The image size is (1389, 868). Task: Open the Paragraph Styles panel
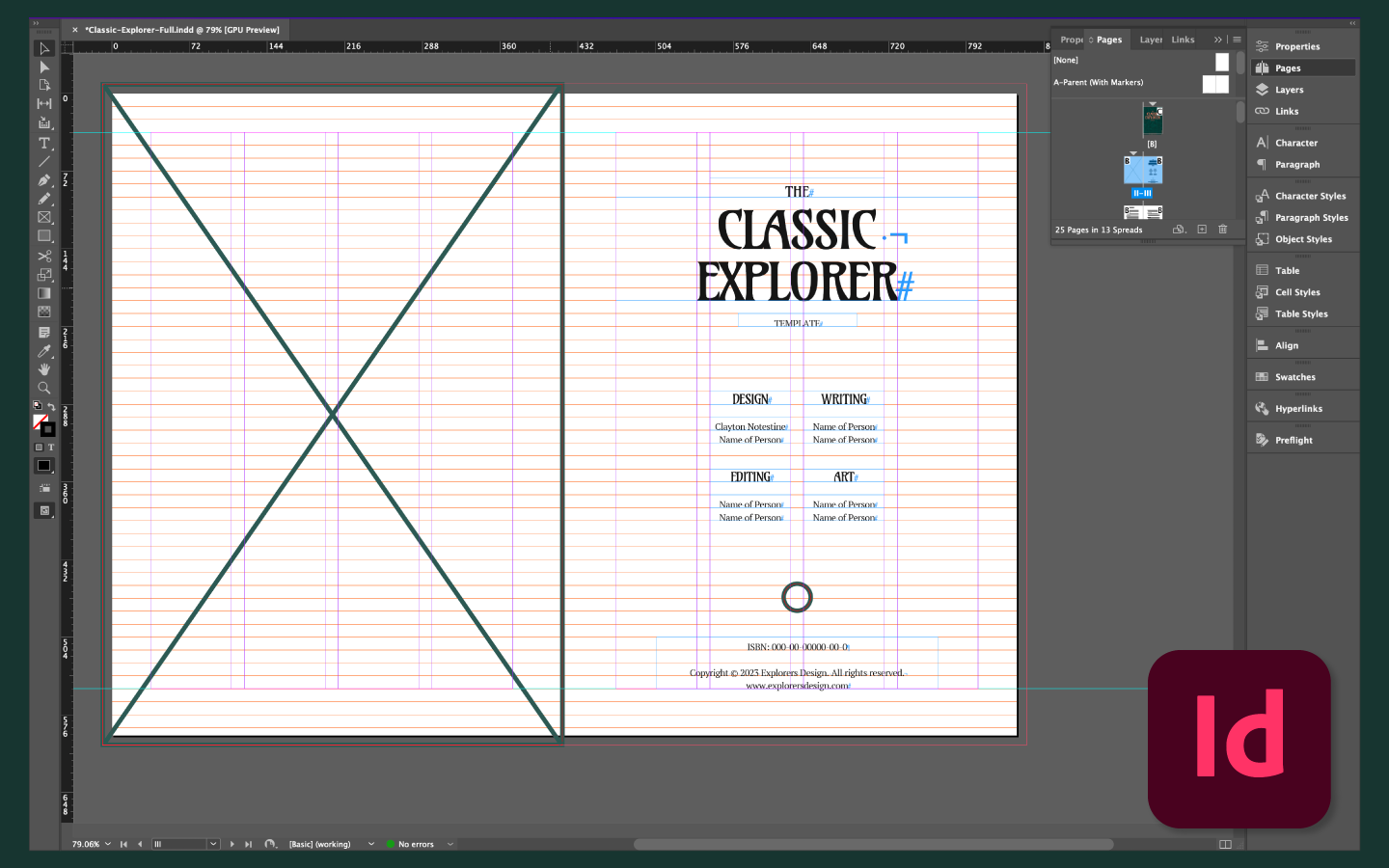1311,218
